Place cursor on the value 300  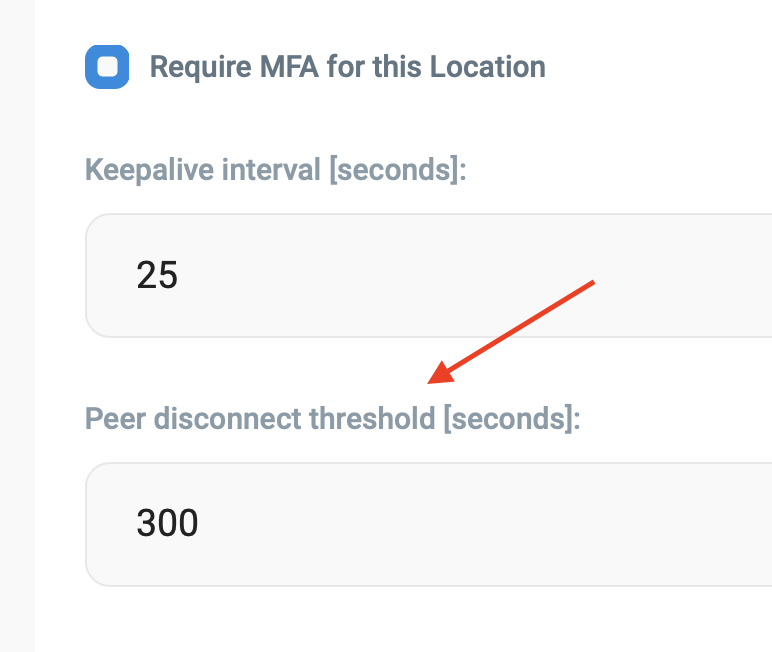pos(167,523)
